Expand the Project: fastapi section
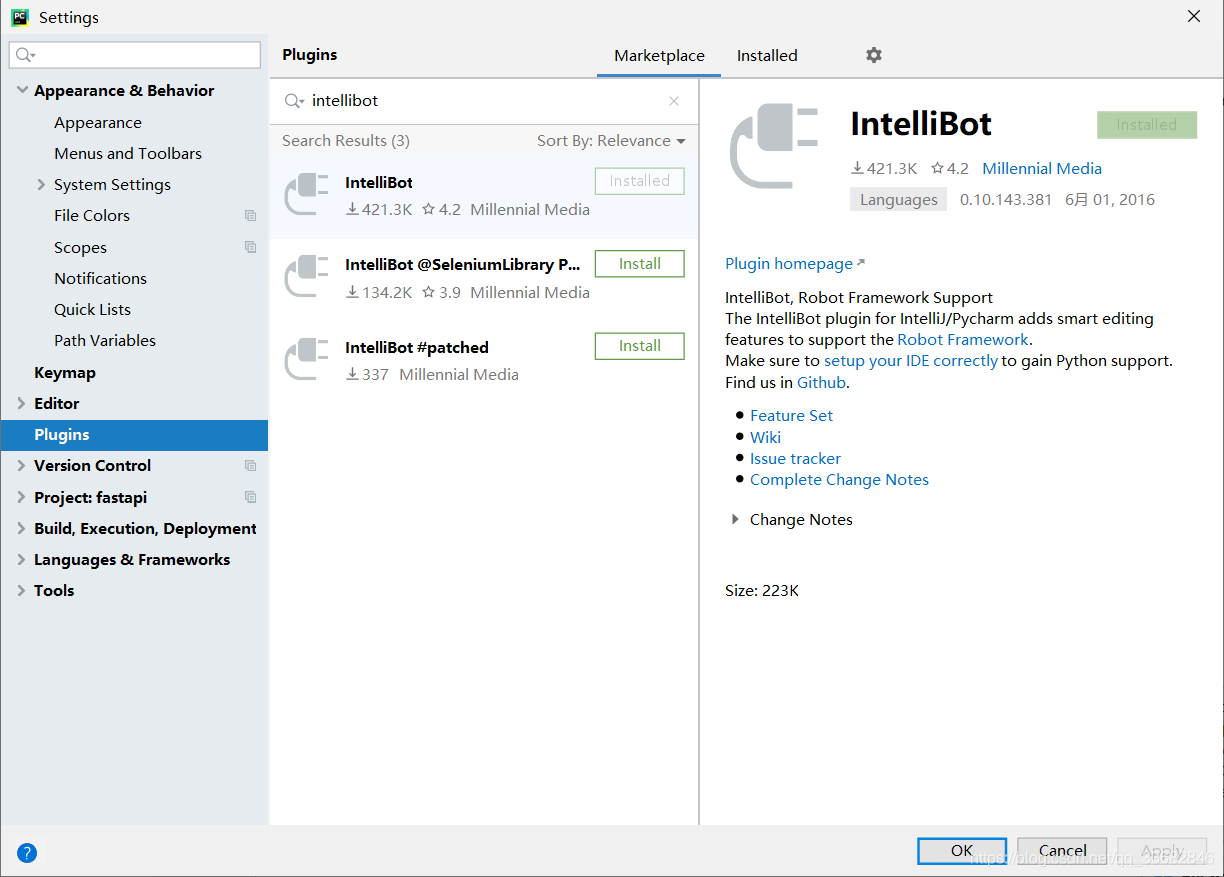Image resolution: width=1224 pixels, height=877 pixels. (x=22, y=497)
